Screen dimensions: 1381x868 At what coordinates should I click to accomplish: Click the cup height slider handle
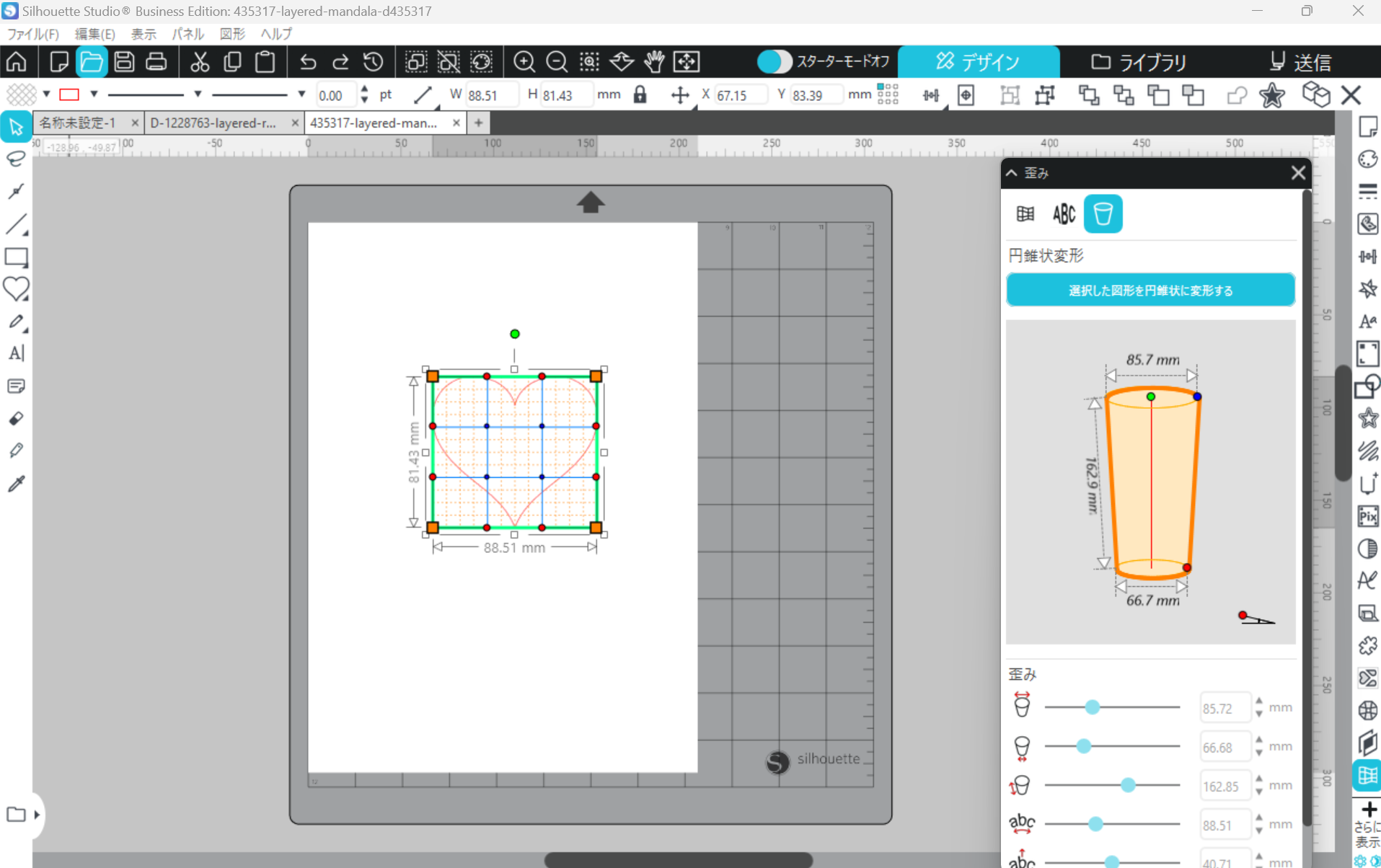pyautogui.click(x=1128, y=785)
